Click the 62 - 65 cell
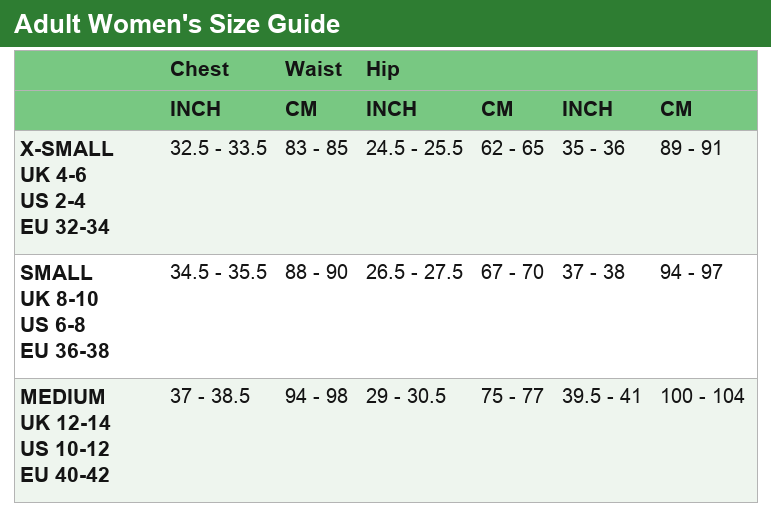The height and width of the screenshot is (530, 771). (x=512, y=148)
